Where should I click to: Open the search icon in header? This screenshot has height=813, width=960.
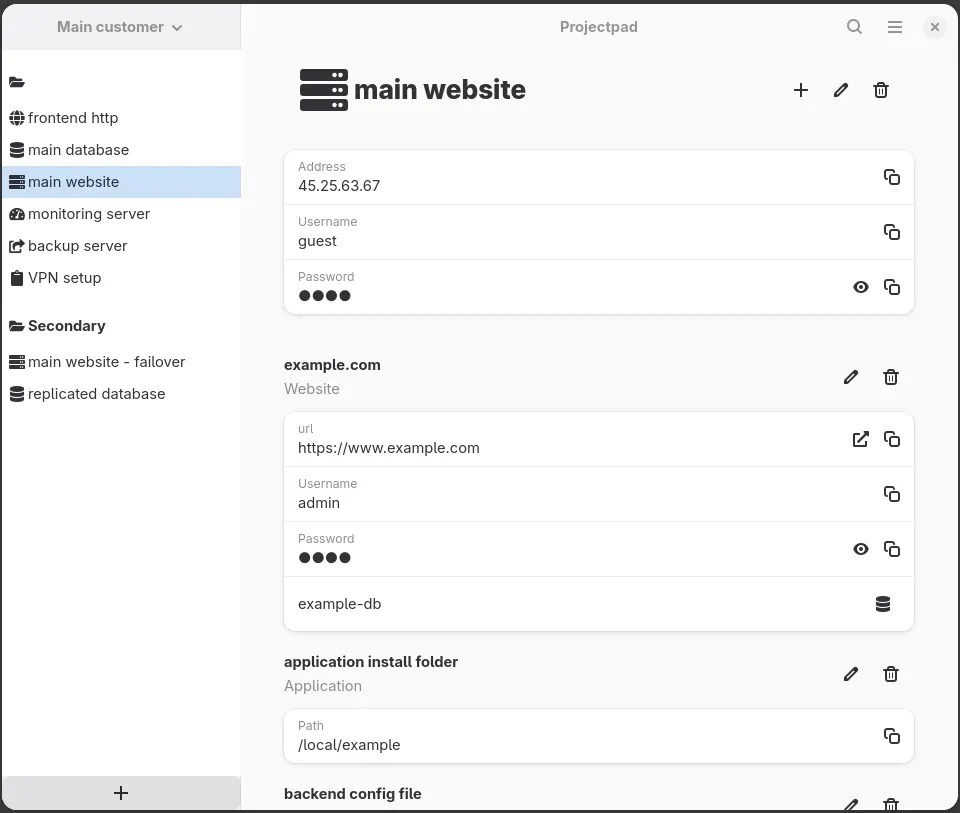pos(854,26)
